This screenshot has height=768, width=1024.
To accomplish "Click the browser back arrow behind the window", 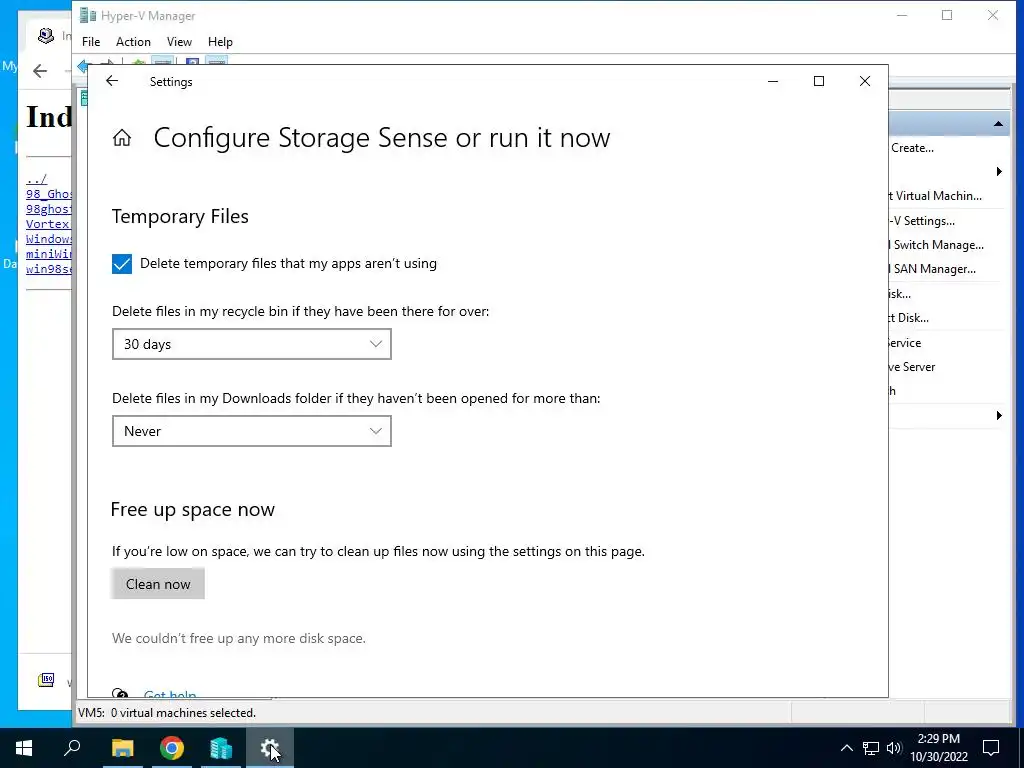I will (40, 71).
